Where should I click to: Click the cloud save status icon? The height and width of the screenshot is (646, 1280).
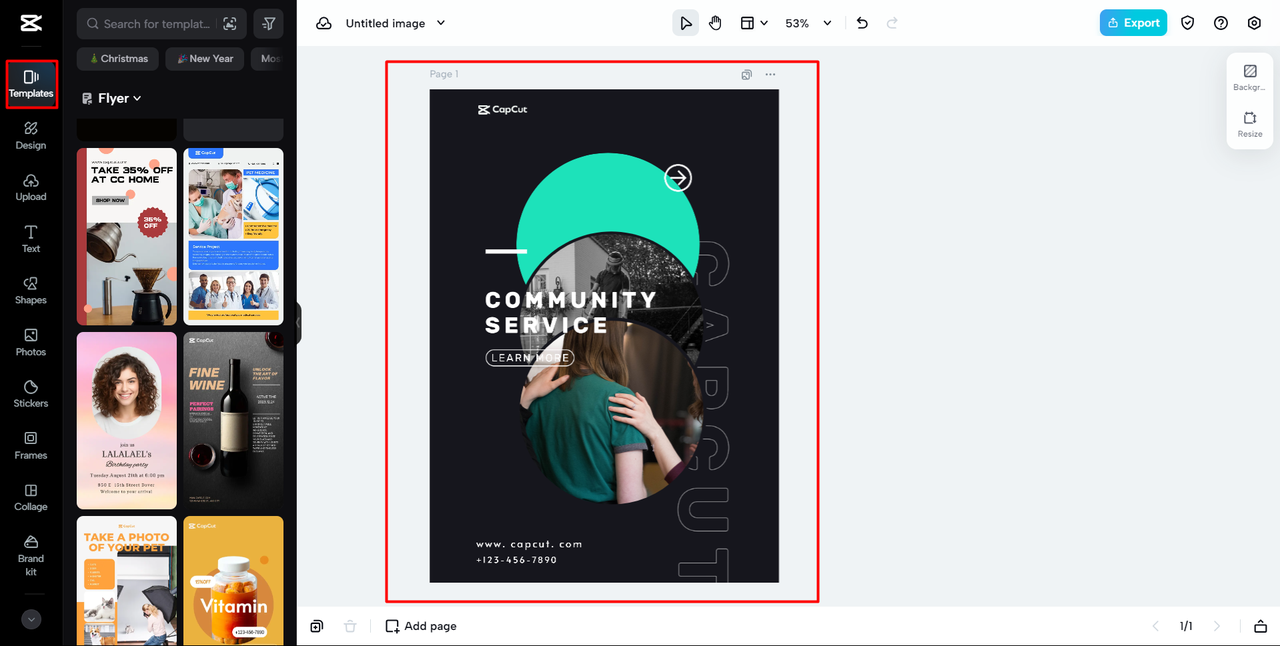324,23
